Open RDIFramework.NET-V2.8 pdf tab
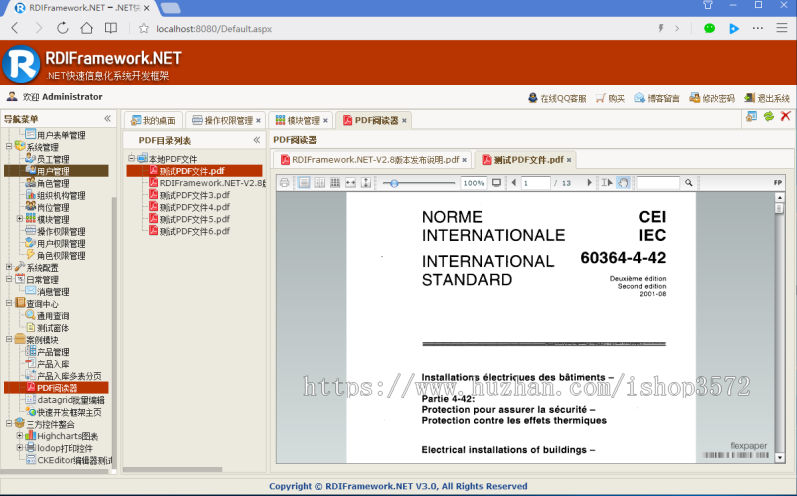 coord(376,160)
